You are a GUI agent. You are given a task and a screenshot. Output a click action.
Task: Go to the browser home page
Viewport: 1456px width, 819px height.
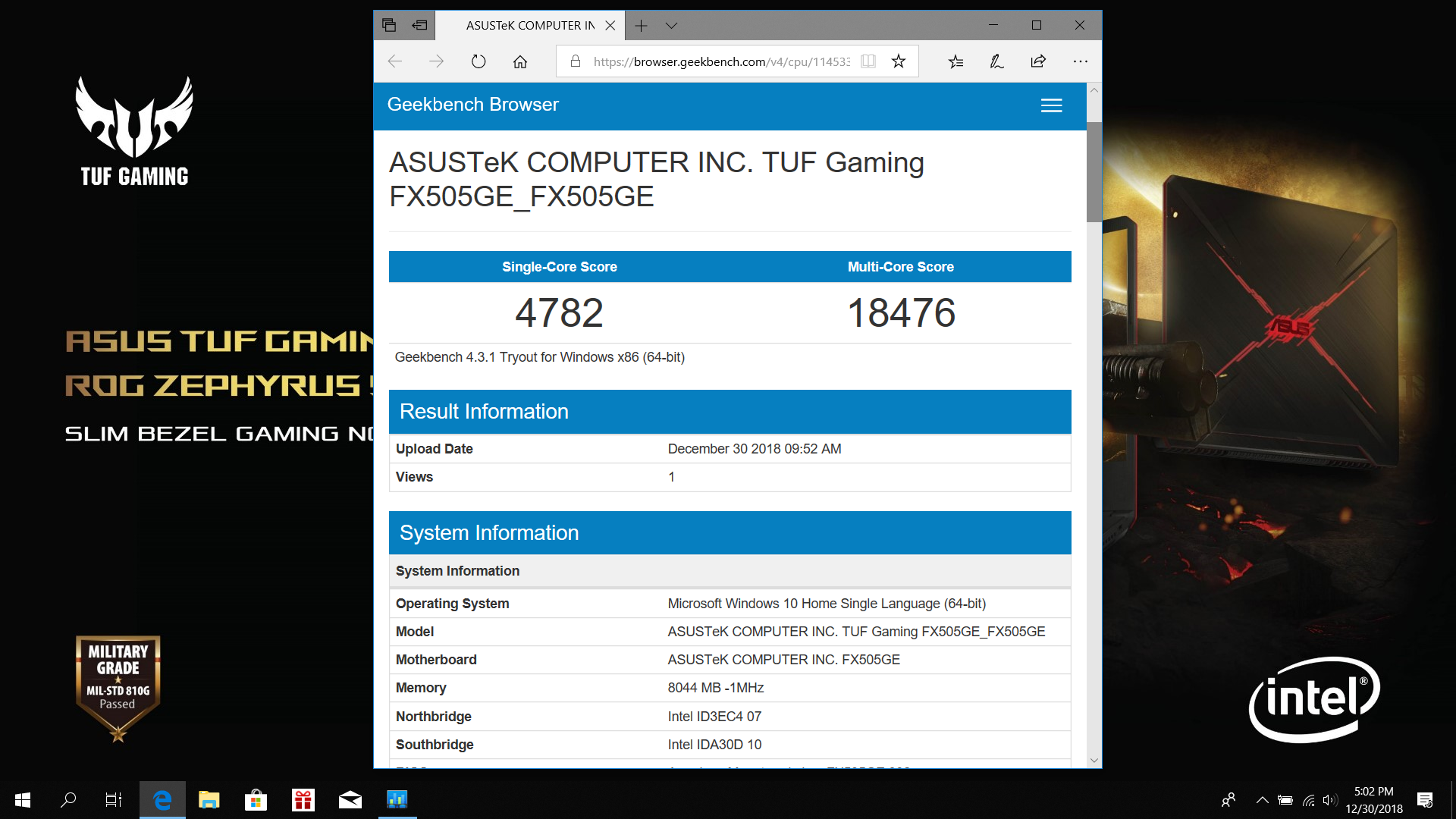pyautogui.click(x=520, y=61)
